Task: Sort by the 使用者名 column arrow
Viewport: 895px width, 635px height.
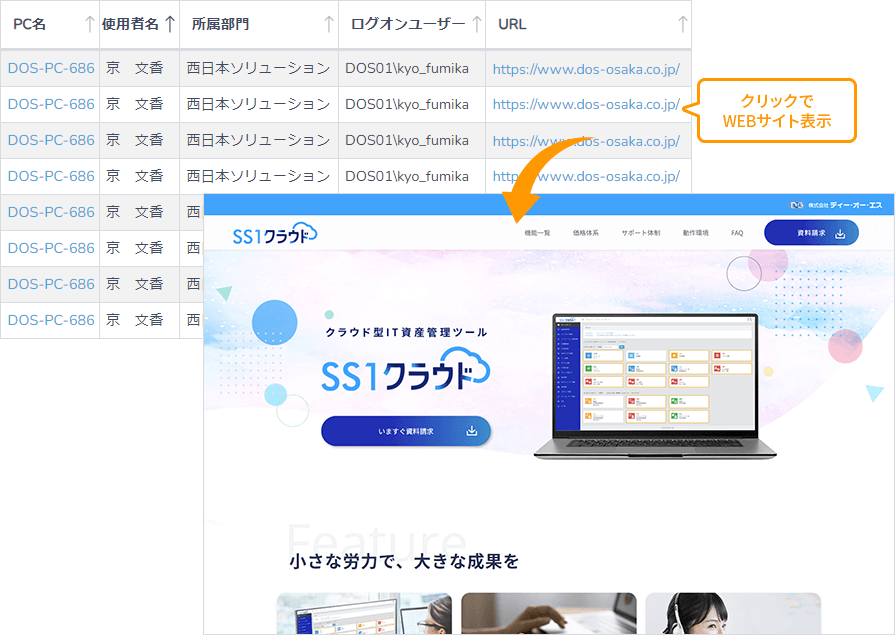Action: pos(170,25)
